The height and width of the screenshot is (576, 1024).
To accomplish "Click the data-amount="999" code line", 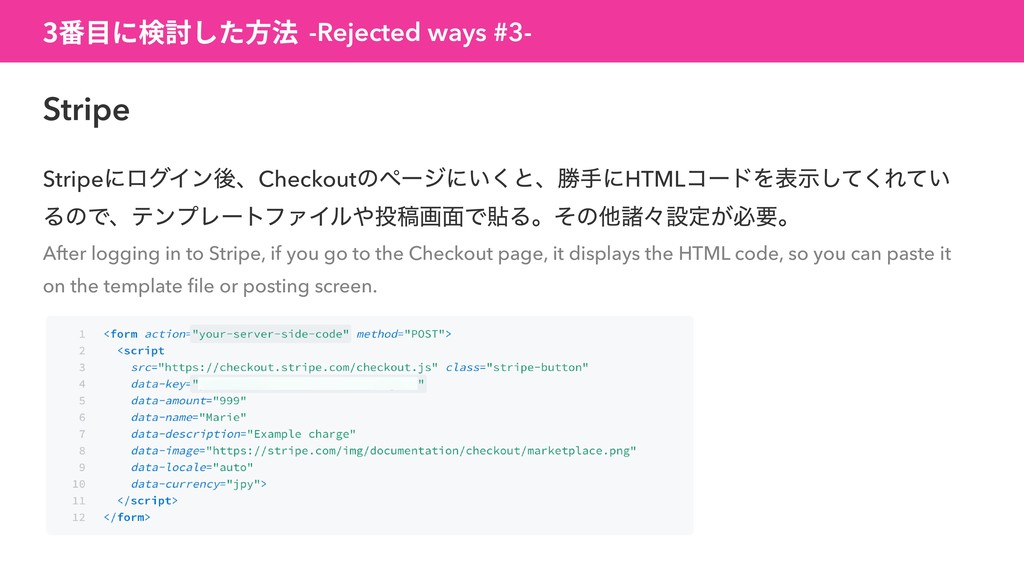I will pos(189,400).
